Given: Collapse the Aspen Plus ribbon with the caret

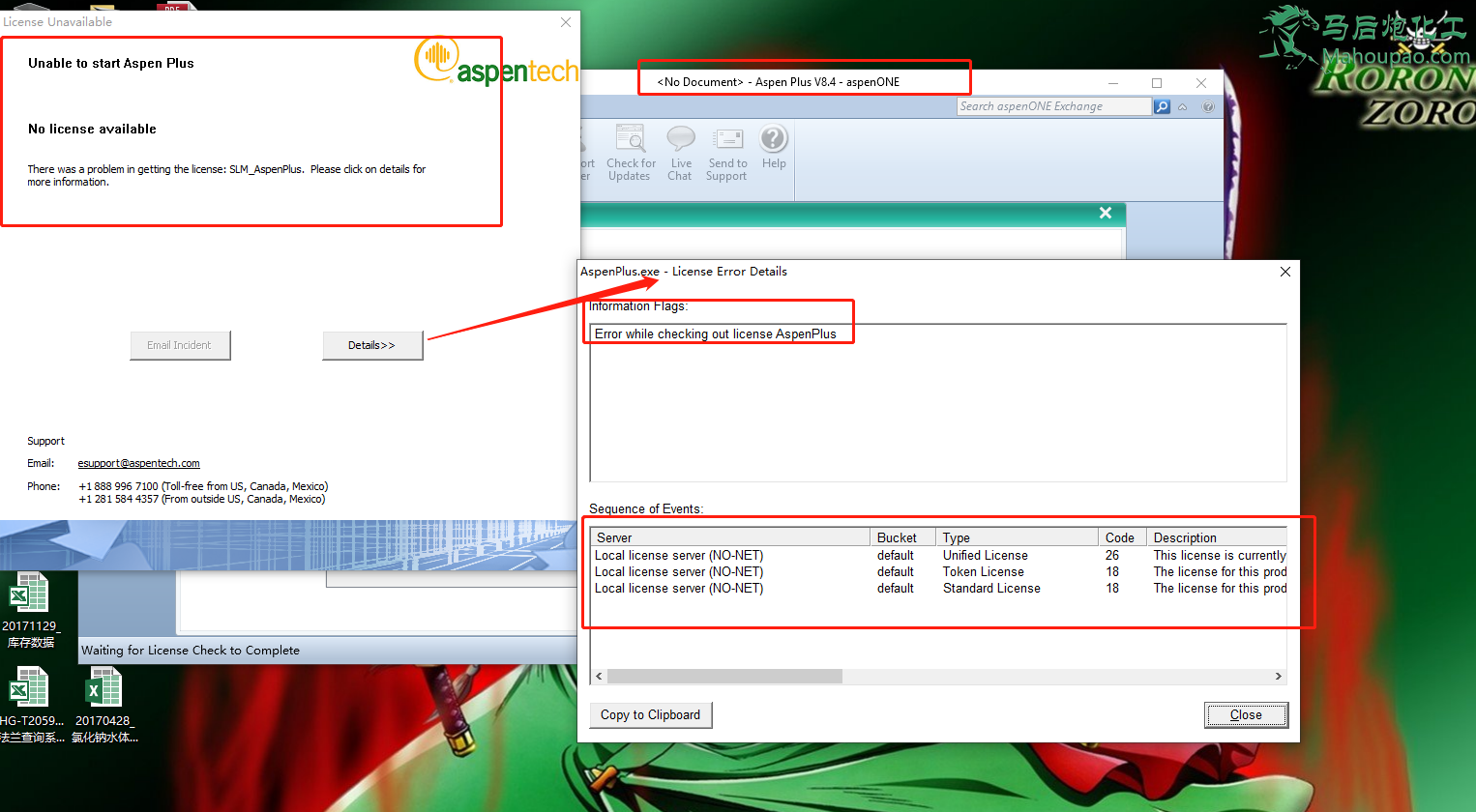Looking at the screenshot, I should [1182, 106].
